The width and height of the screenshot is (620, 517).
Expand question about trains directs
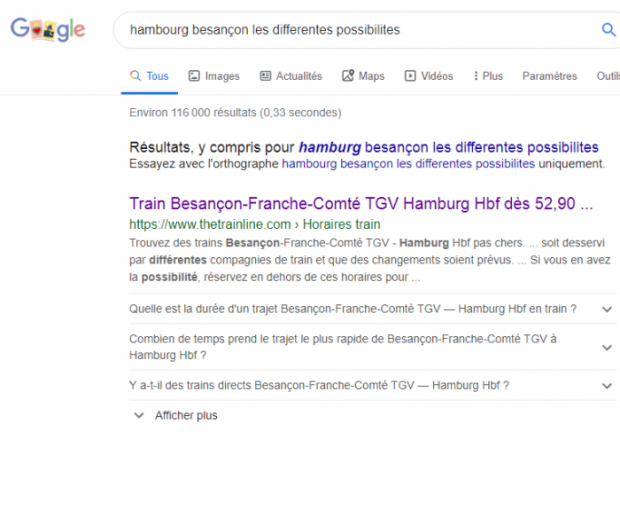(x=372, y=385)
